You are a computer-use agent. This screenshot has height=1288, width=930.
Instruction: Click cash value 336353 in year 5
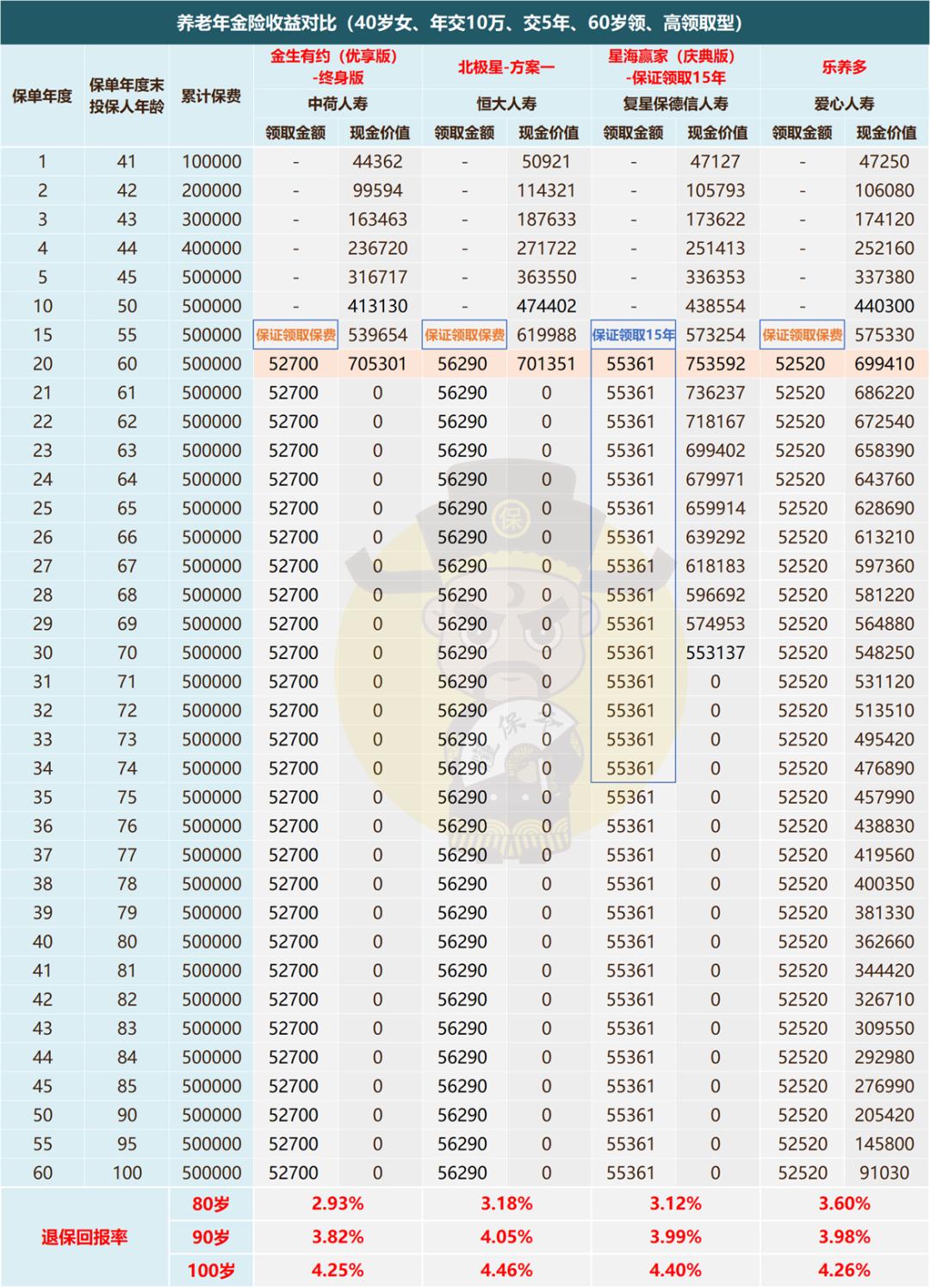click(716, 277)
